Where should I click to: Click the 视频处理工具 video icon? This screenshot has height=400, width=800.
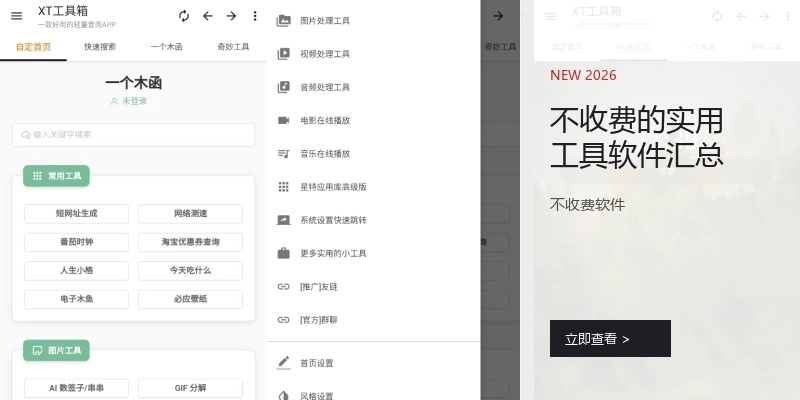click(x=284, y=54)
